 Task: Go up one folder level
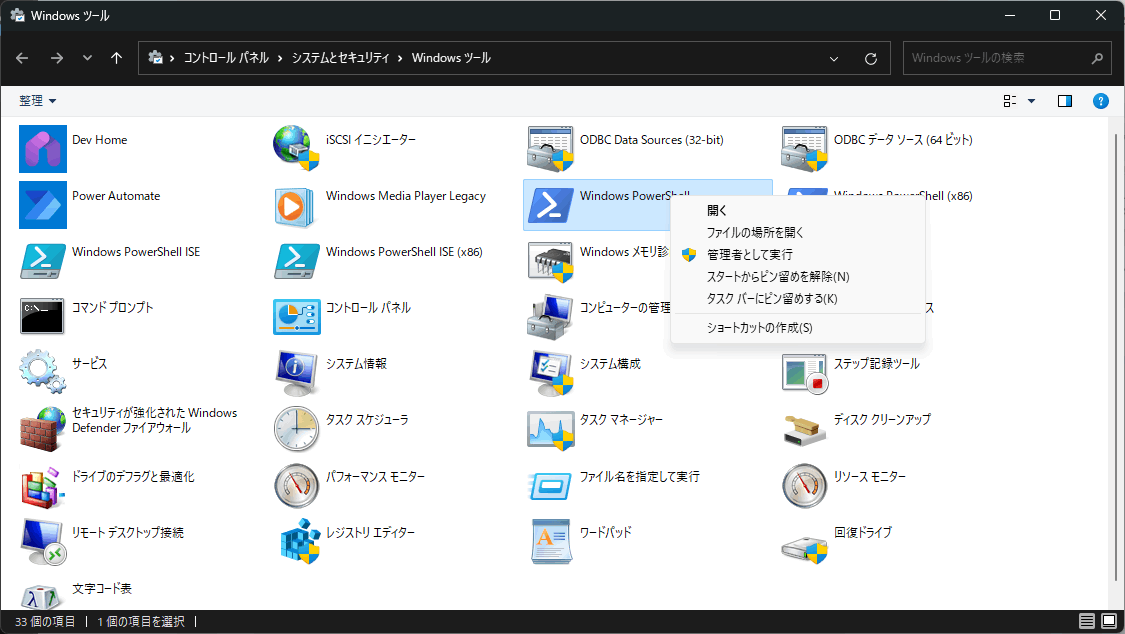pos(116,58)
